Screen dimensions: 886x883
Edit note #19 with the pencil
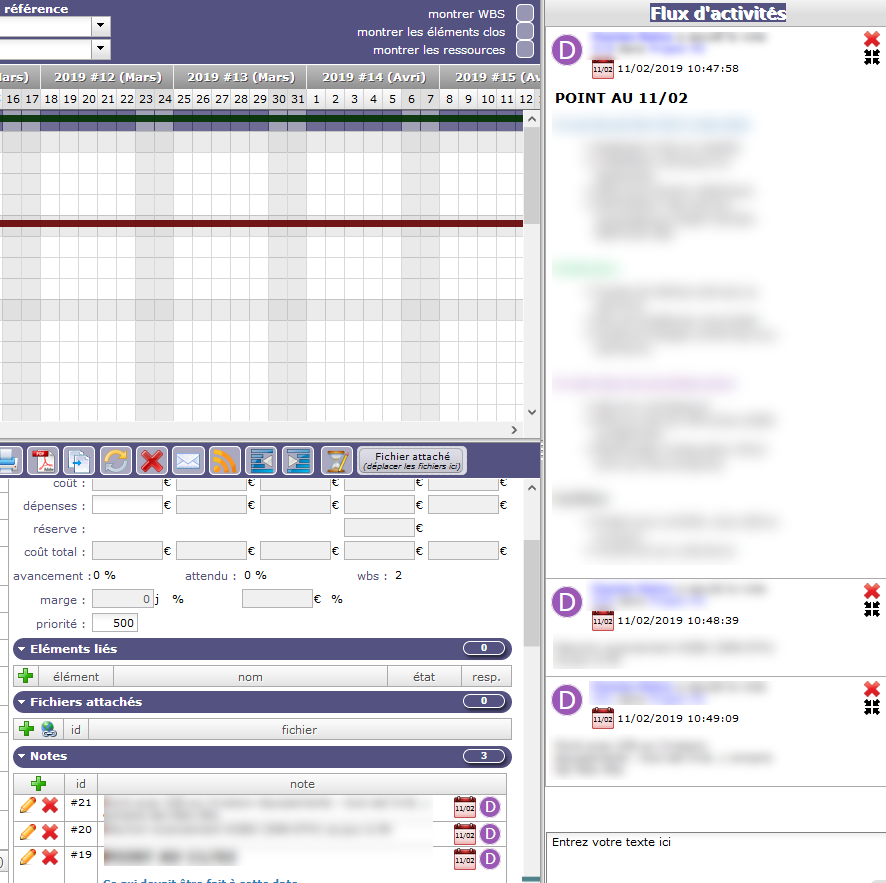pos(28,856)
